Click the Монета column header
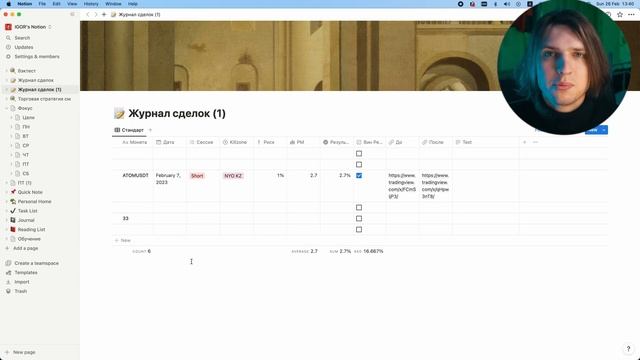The width and height of the screenshot is (640, 360). (x=135, y=142)
